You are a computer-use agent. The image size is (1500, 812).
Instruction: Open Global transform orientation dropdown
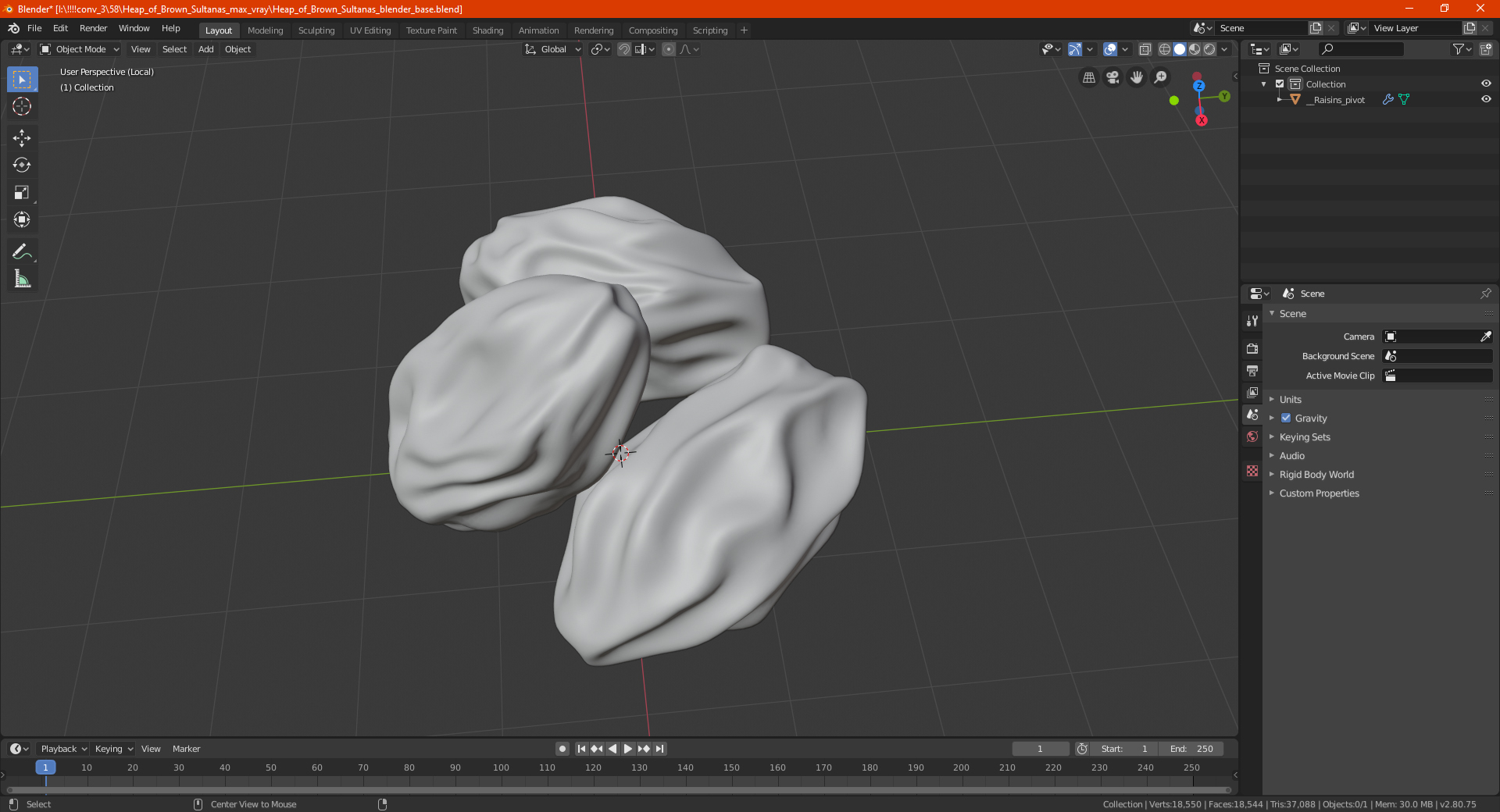click(x=552, y=49)
